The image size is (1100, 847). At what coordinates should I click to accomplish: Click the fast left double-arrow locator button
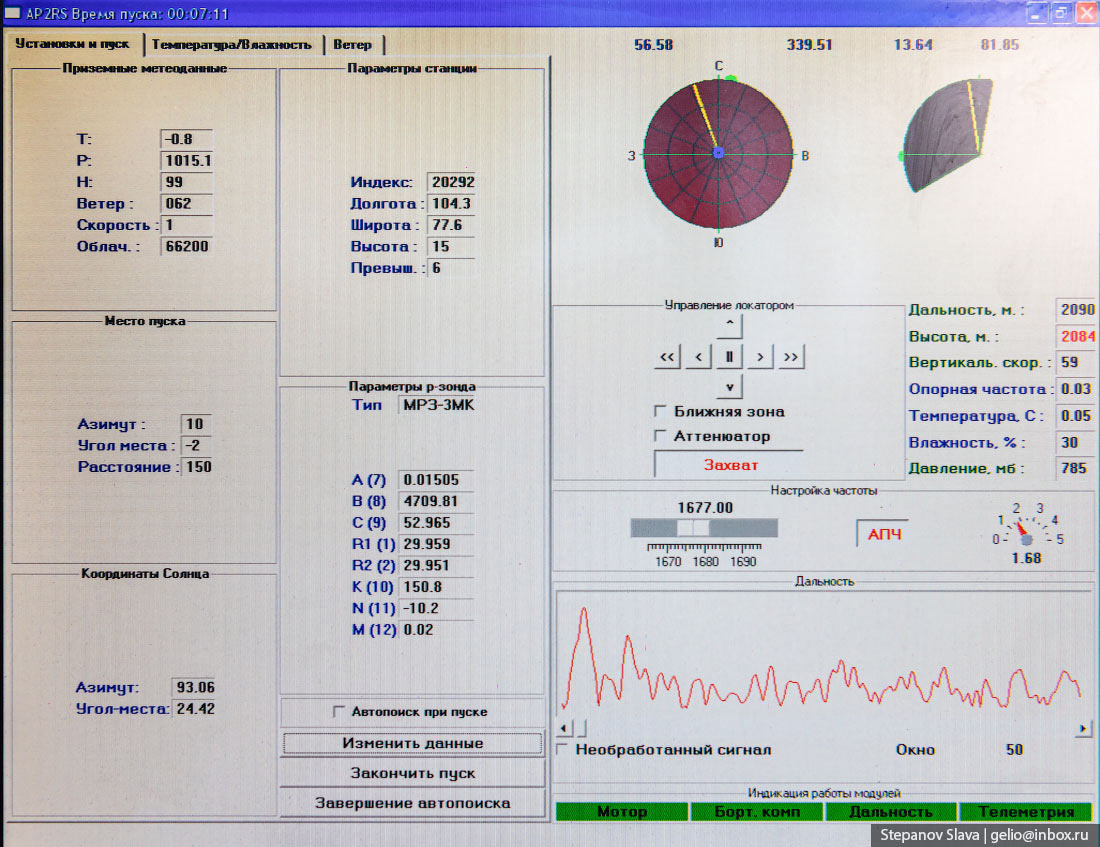tap(668, 357)
